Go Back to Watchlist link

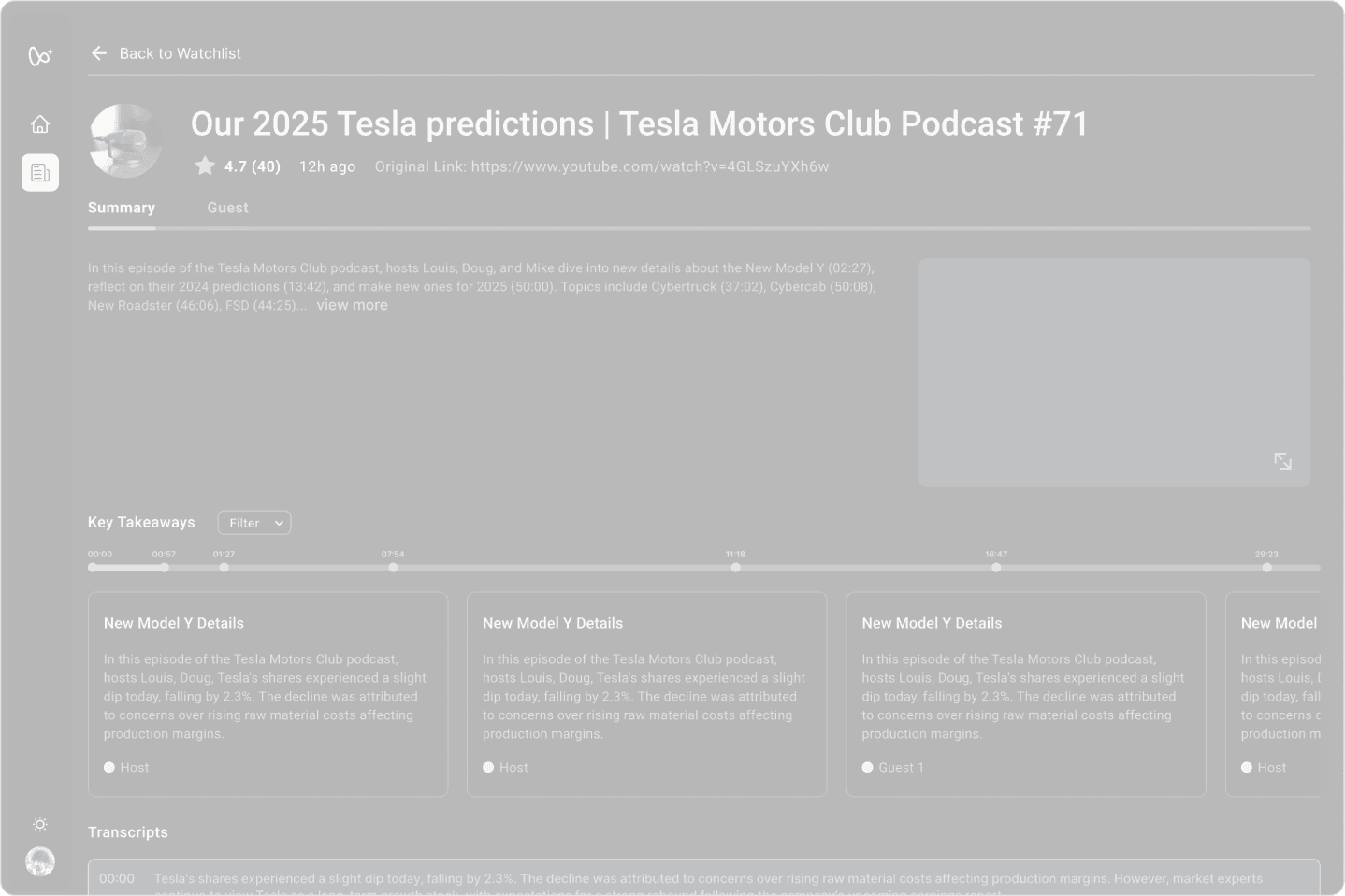tap(180, 53)
